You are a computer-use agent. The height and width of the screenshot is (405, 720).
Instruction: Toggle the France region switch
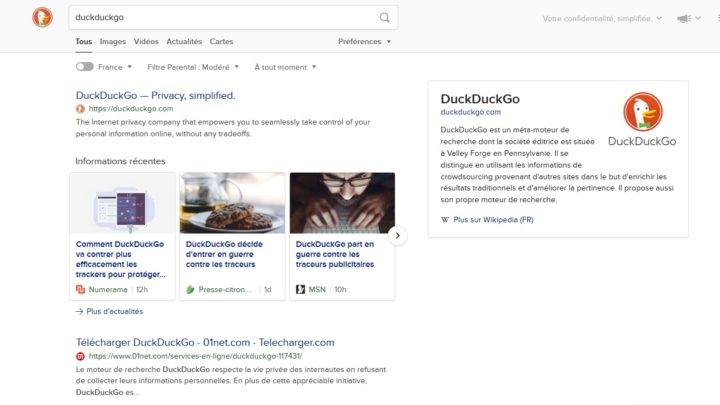(84, 67)
